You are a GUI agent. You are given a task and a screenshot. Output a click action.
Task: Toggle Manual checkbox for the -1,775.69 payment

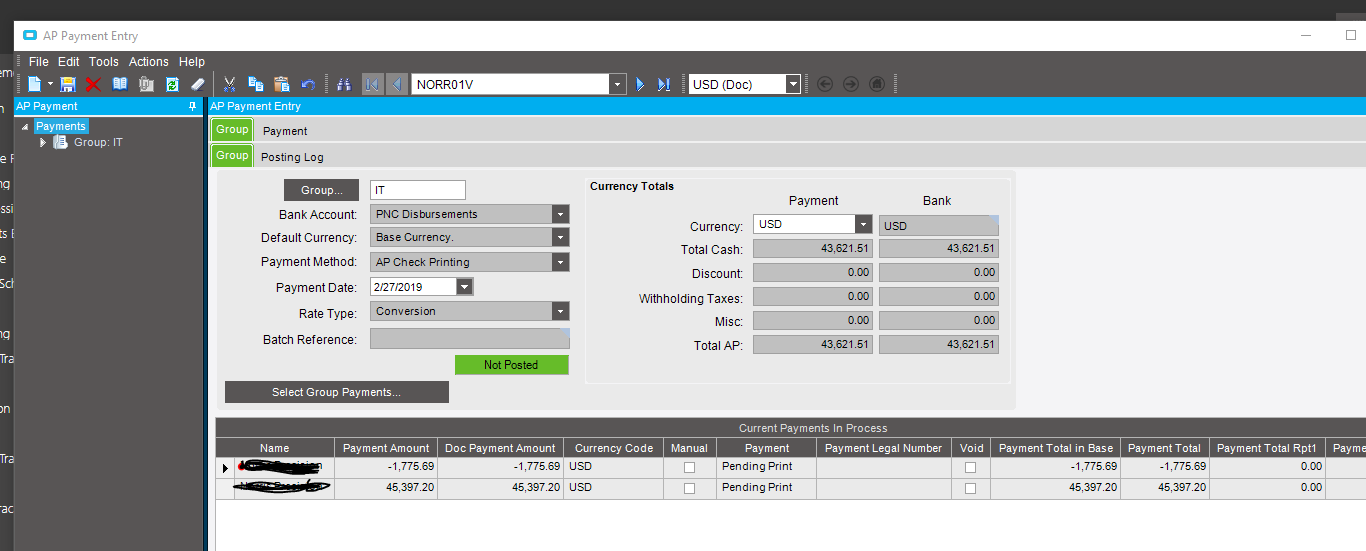tap(689, 467)
